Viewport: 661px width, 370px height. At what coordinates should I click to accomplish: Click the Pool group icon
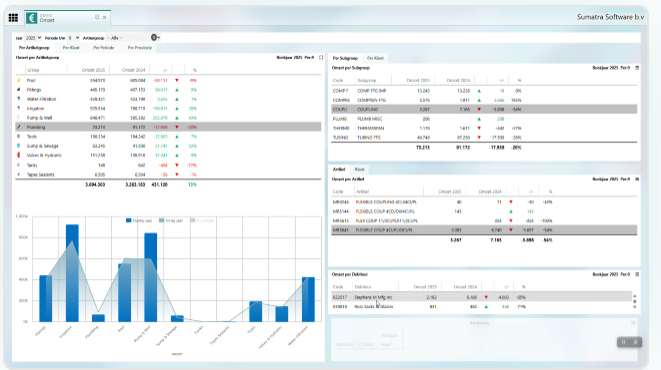click(x=19, y=80)
